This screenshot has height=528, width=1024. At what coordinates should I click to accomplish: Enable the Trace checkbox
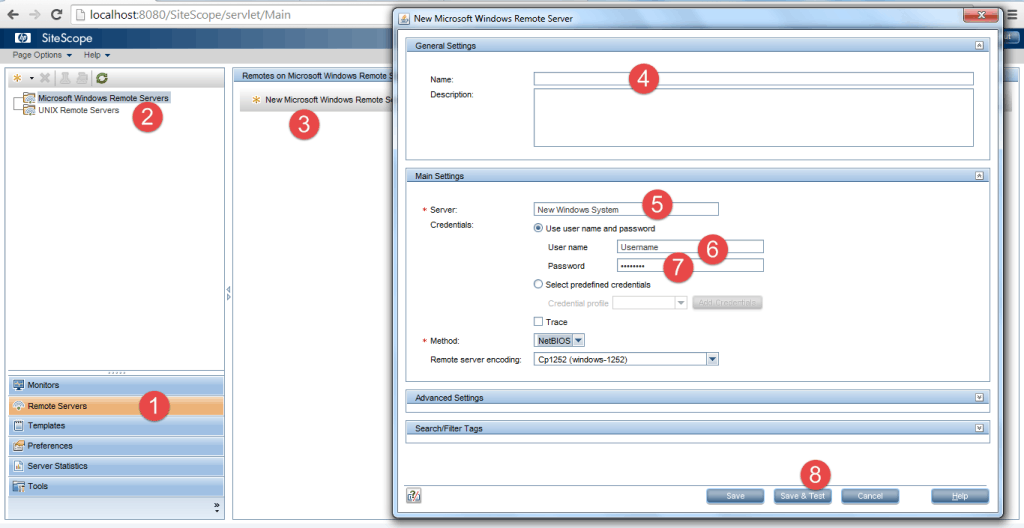tap(538, 322)
